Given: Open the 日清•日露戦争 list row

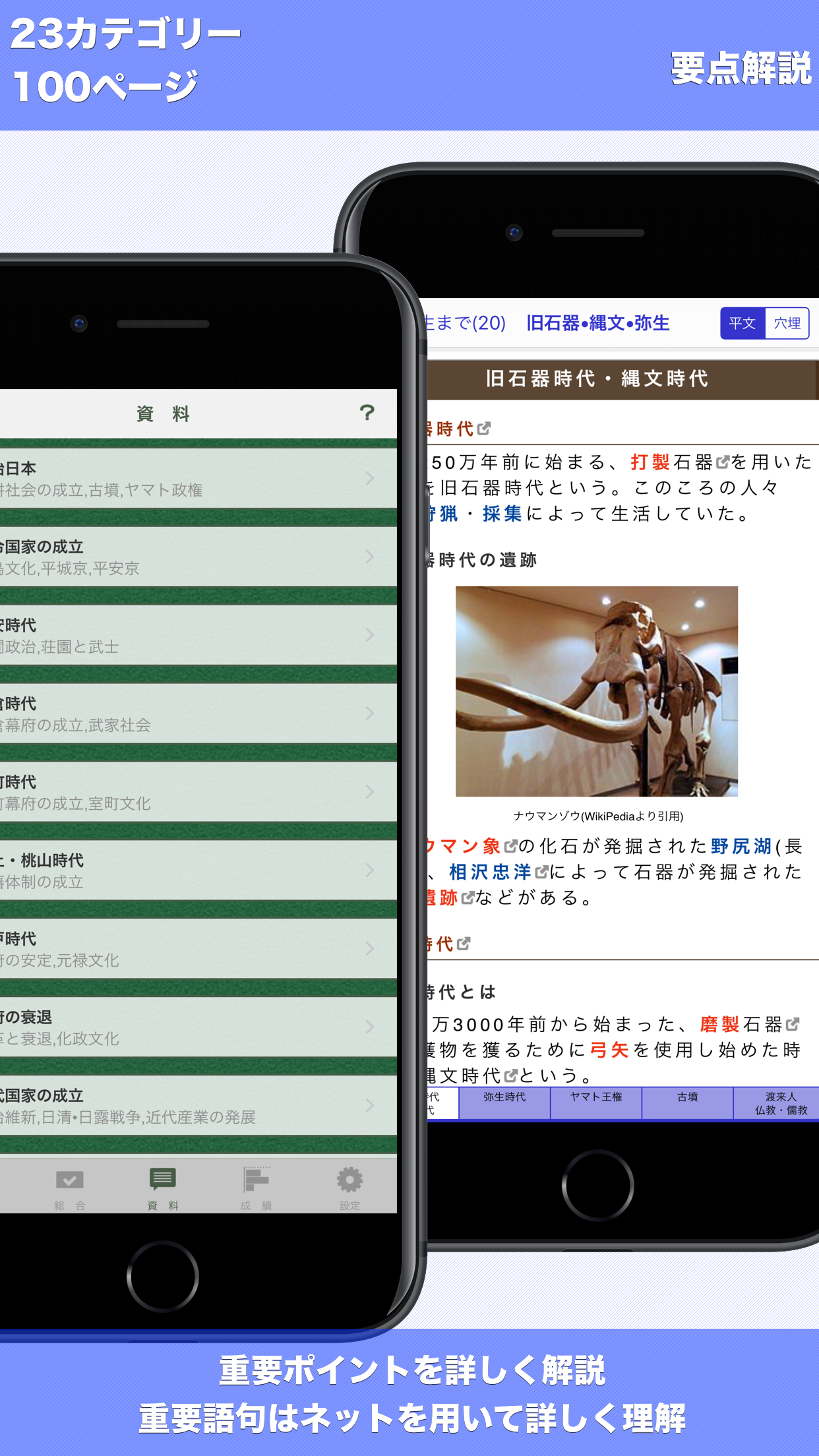Looking at the screenshot, I should (198, 1106).
